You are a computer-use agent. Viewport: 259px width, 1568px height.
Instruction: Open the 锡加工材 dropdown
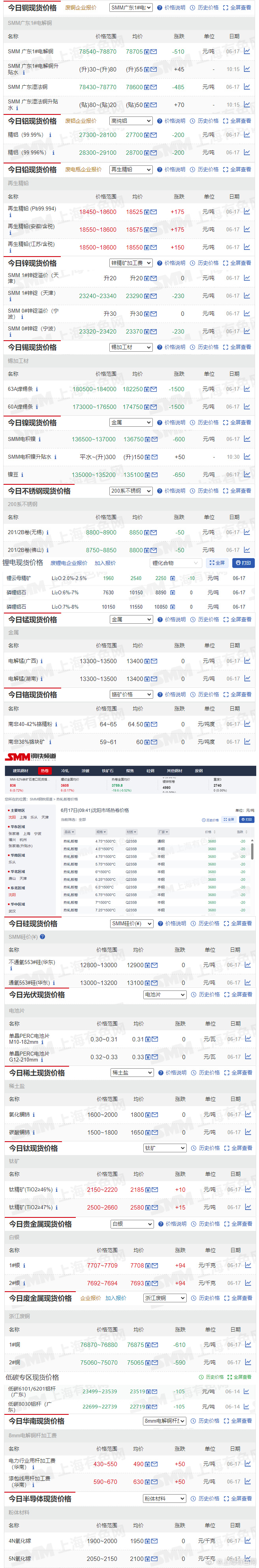tap(131, 347)
